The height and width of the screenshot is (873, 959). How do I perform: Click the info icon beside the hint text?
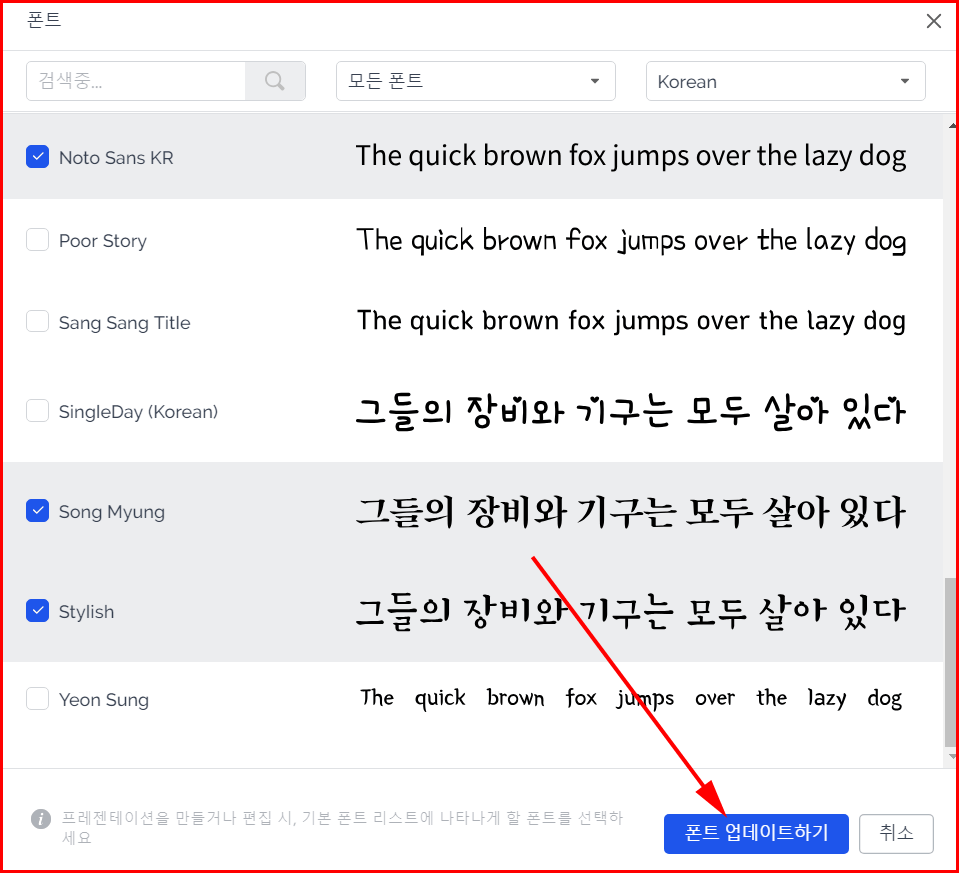[x=40, y=819]
